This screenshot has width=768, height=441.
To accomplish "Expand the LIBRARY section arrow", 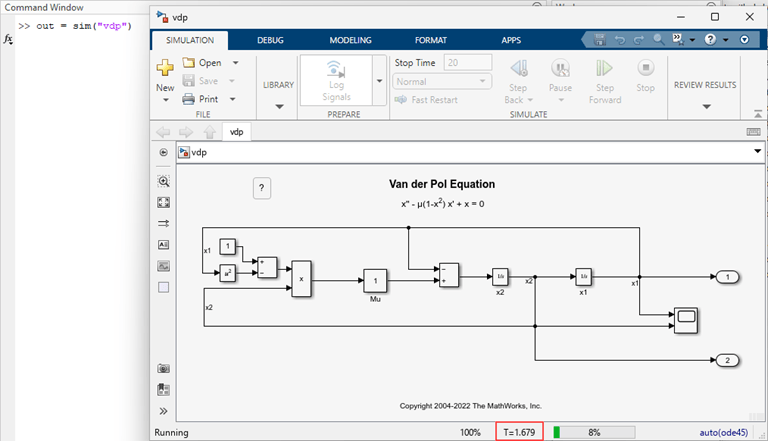I will click(x=279, y=106).
